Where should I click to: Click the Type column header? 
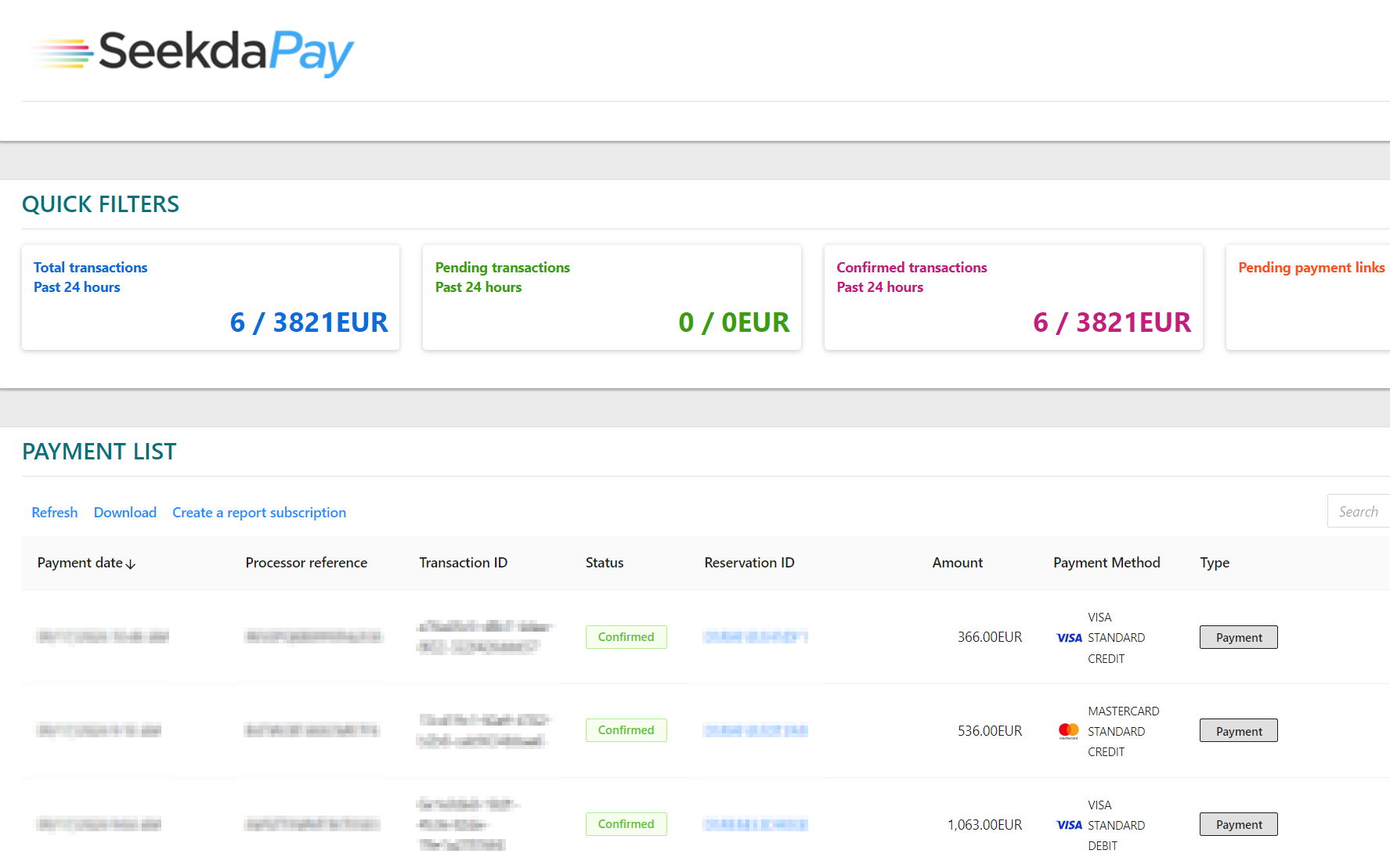1215,563
